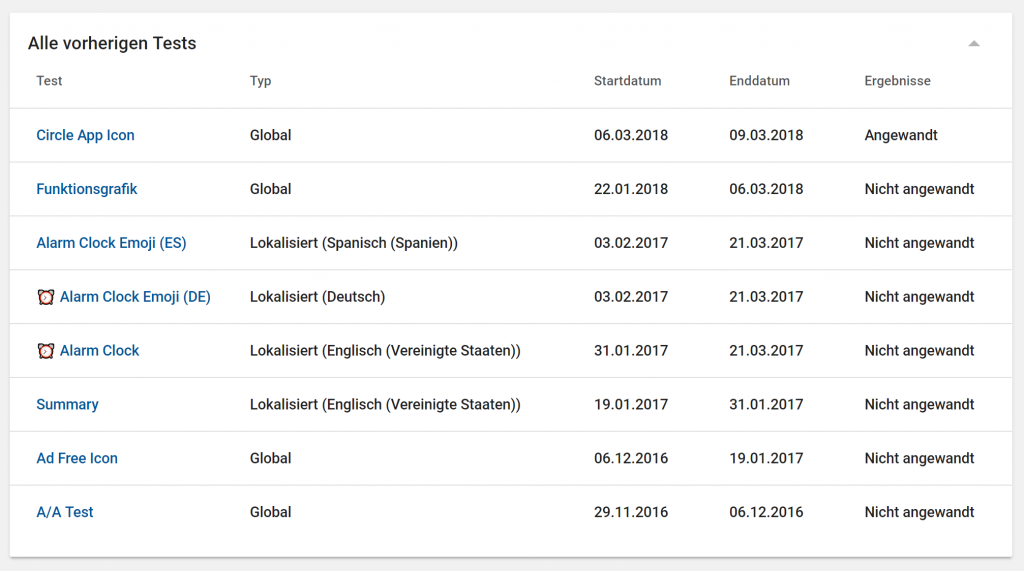The height and width of the screenshot is (571, 1024).
Task: Click the Alle vorherigen Tests heading
Action: point(112,43)
